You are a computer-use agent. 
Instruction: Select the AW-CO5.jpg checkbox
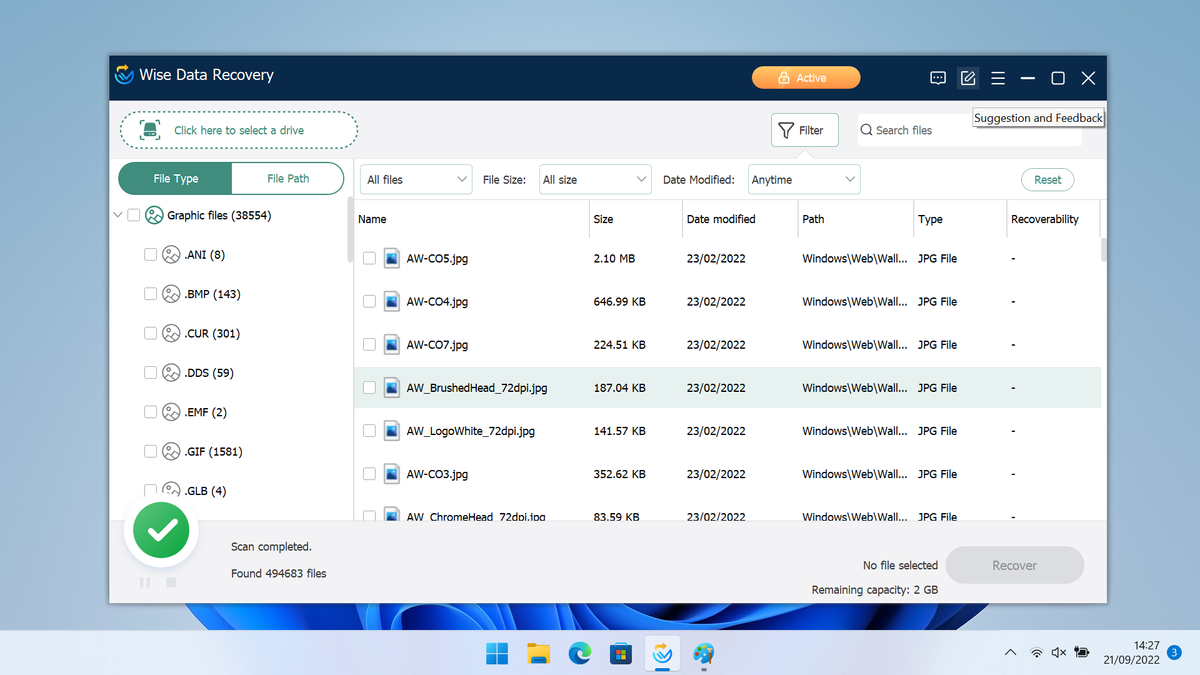[369, 258]
